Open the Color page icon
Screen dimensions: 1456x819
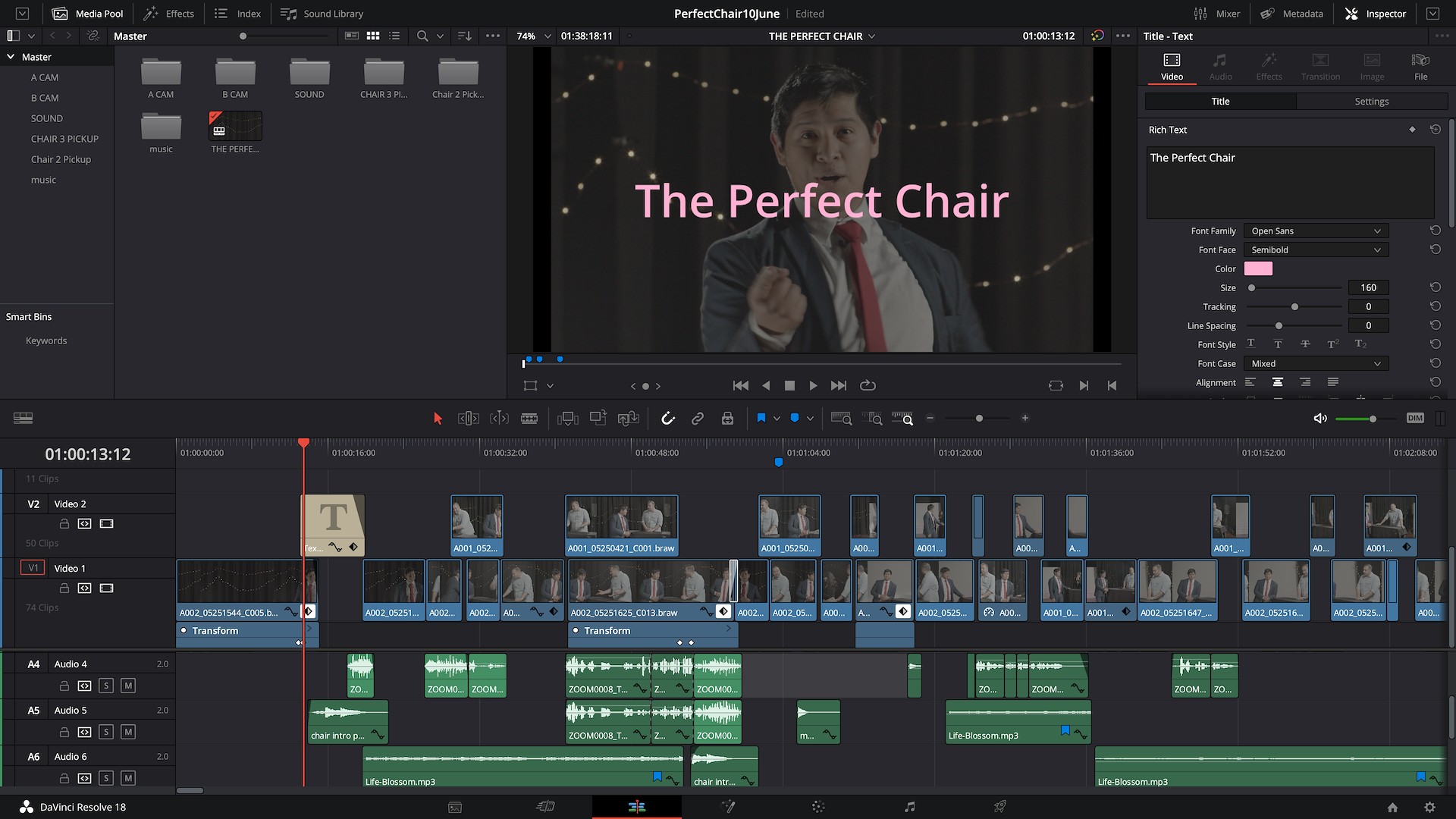pyautogui.click(x=818, y=807)
